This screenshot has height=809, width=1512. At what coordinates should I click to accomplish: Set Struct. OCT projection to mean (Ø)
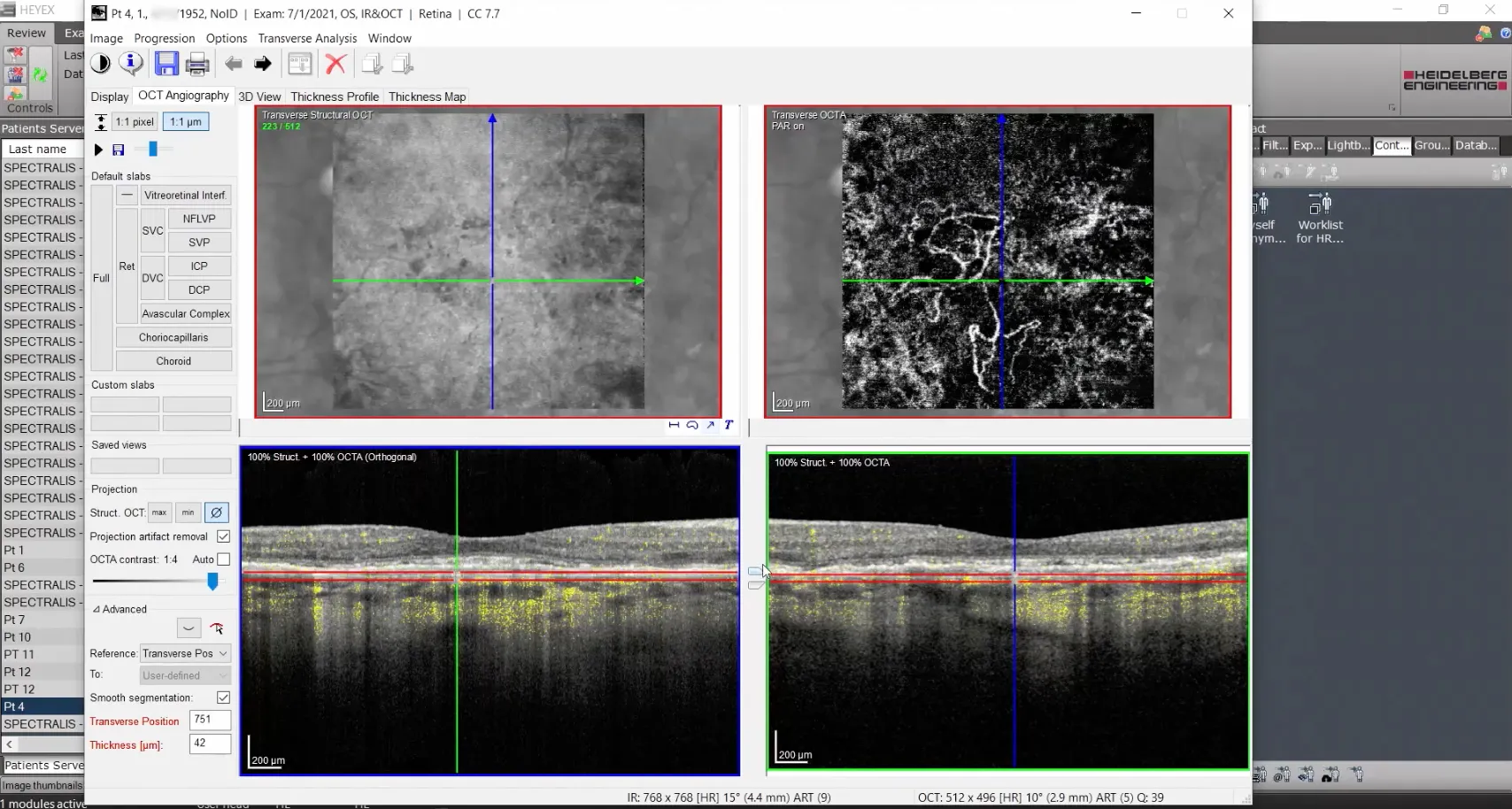pyautogui.click(x=216, y=512)
